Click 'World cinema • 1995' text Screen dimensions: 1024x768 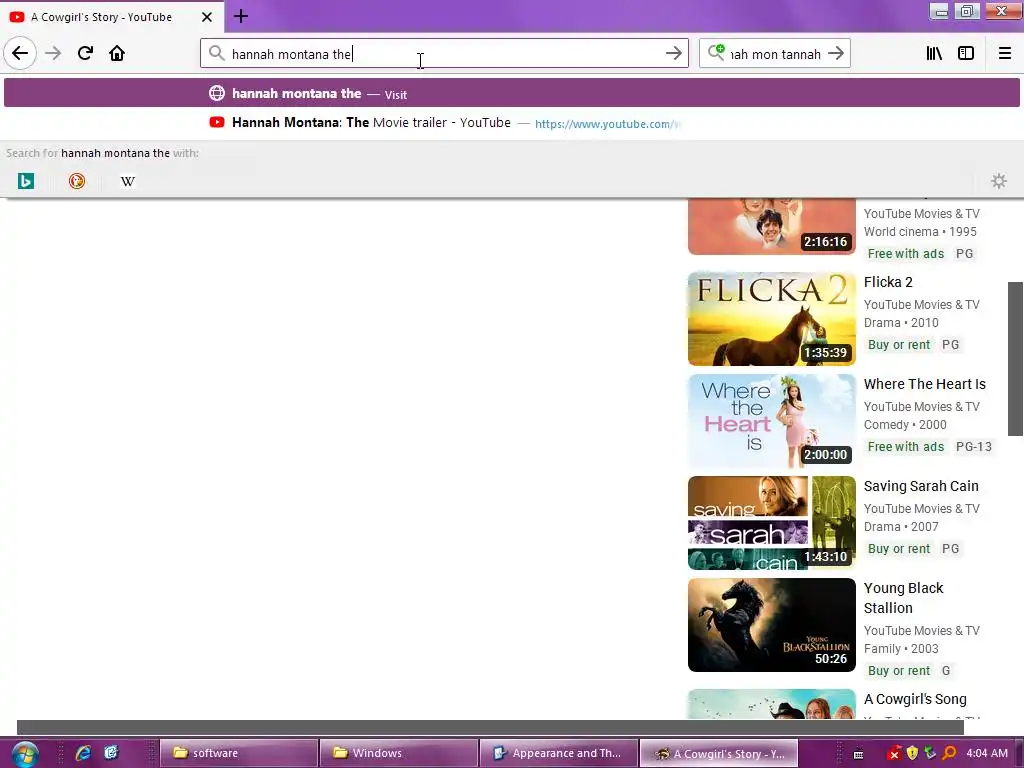920,231
